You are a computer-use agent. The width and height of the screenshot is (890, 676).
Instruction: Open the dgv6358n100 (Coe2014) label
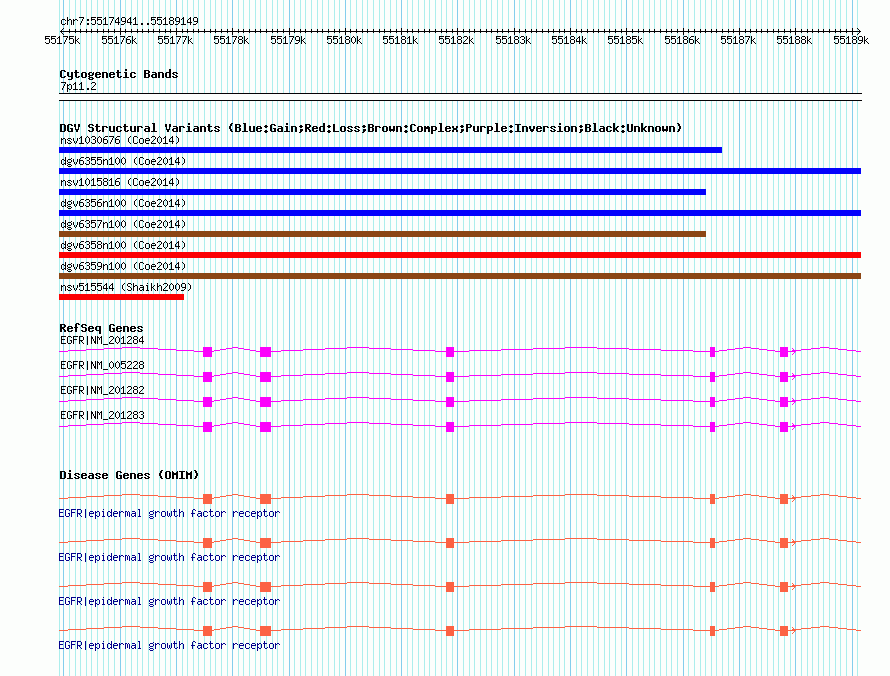tap(123, 245)
